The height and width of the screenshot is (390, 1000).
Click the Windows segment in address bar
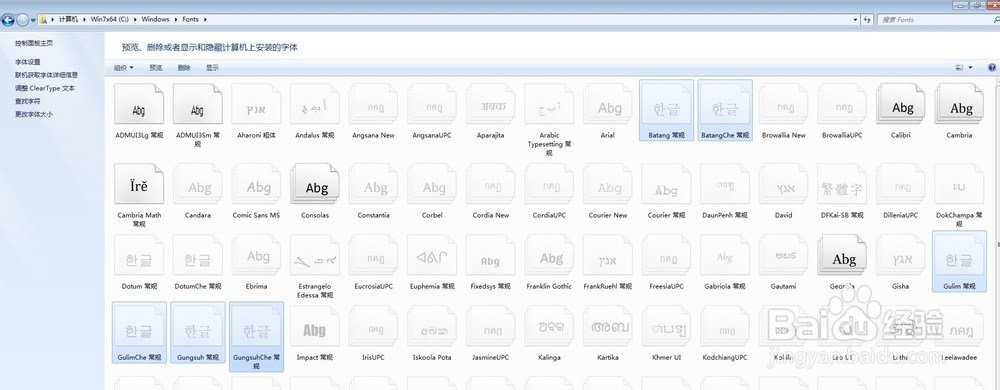coord(156,20)
